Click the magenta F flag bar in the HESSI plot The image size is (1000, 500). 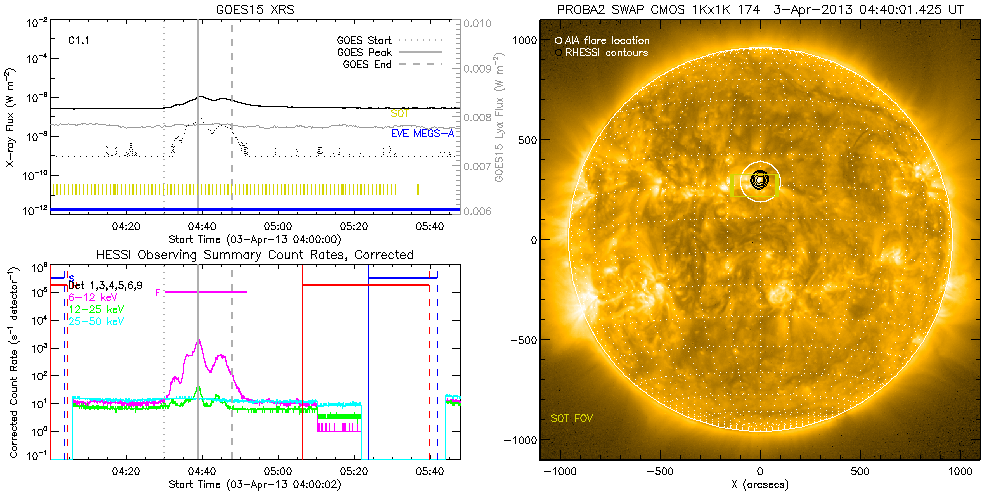pyautogui.click(x=204, y=292)
